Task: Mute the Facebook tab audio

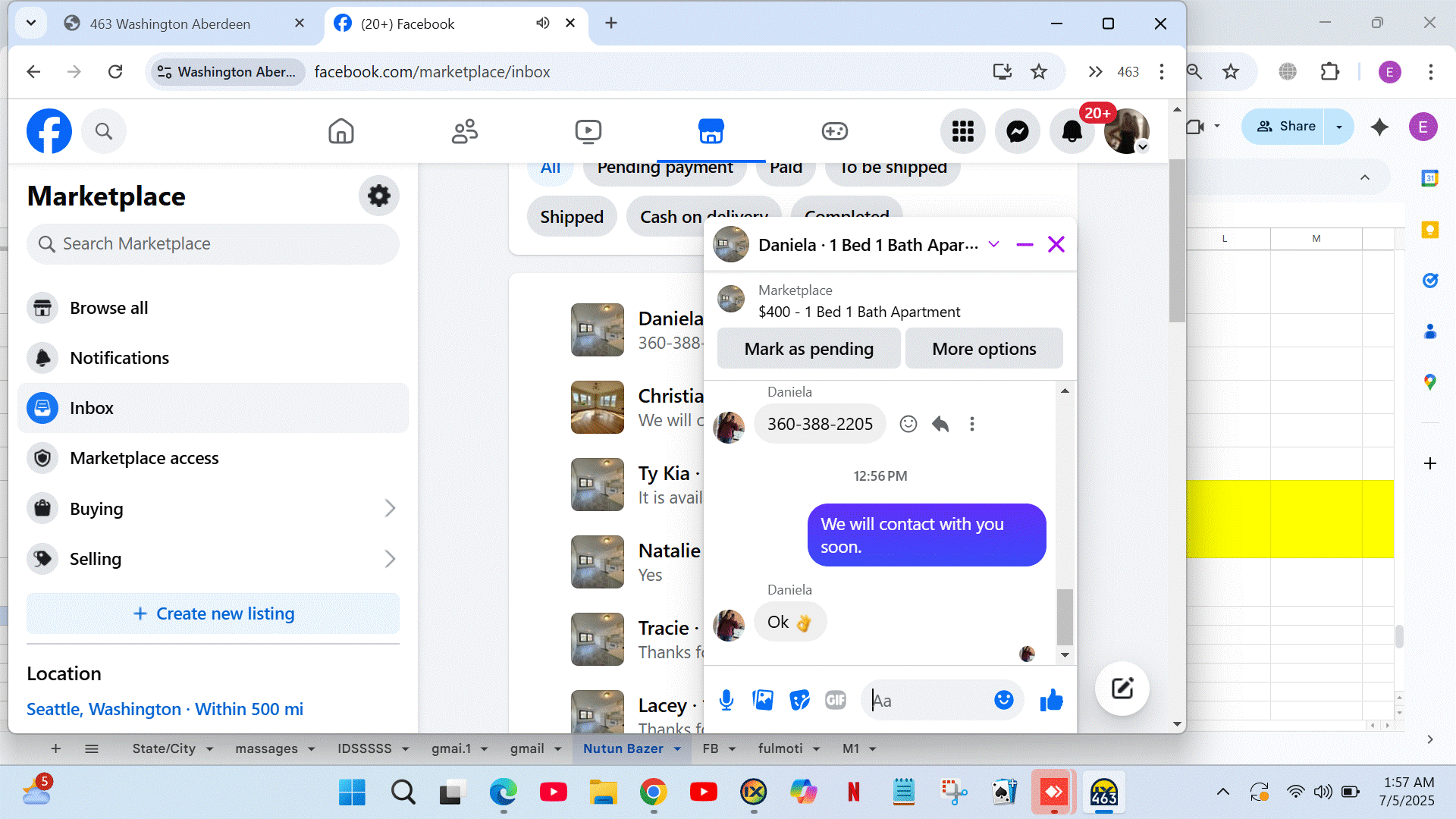Action: (x=542, y=23)
